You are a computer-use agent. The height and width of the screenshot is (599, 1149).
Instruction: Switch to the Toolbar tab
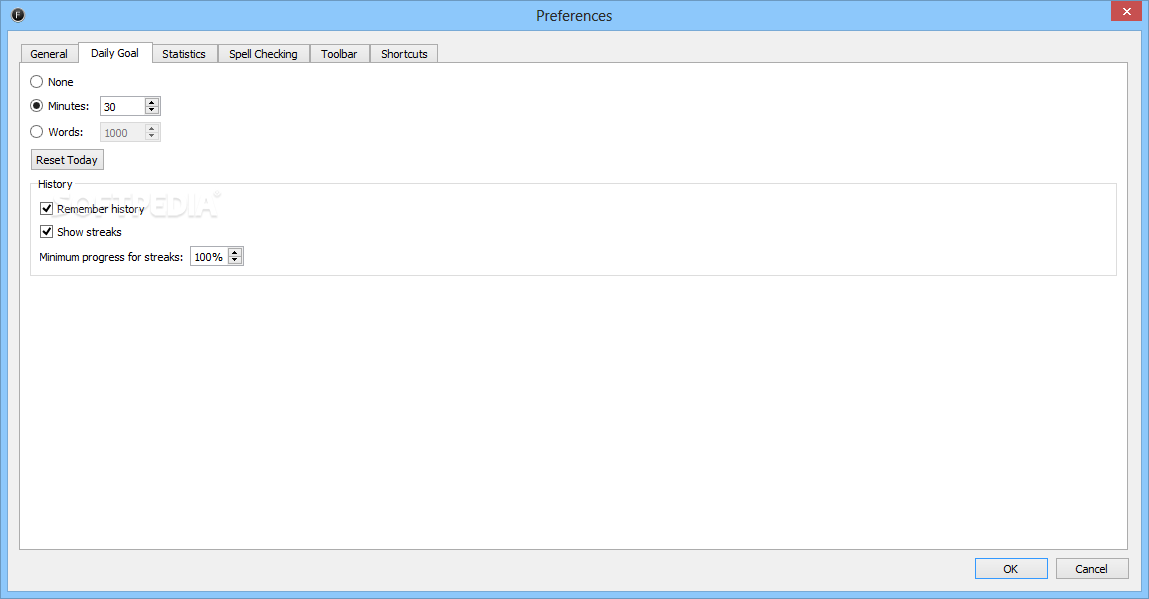click(339, 53)
